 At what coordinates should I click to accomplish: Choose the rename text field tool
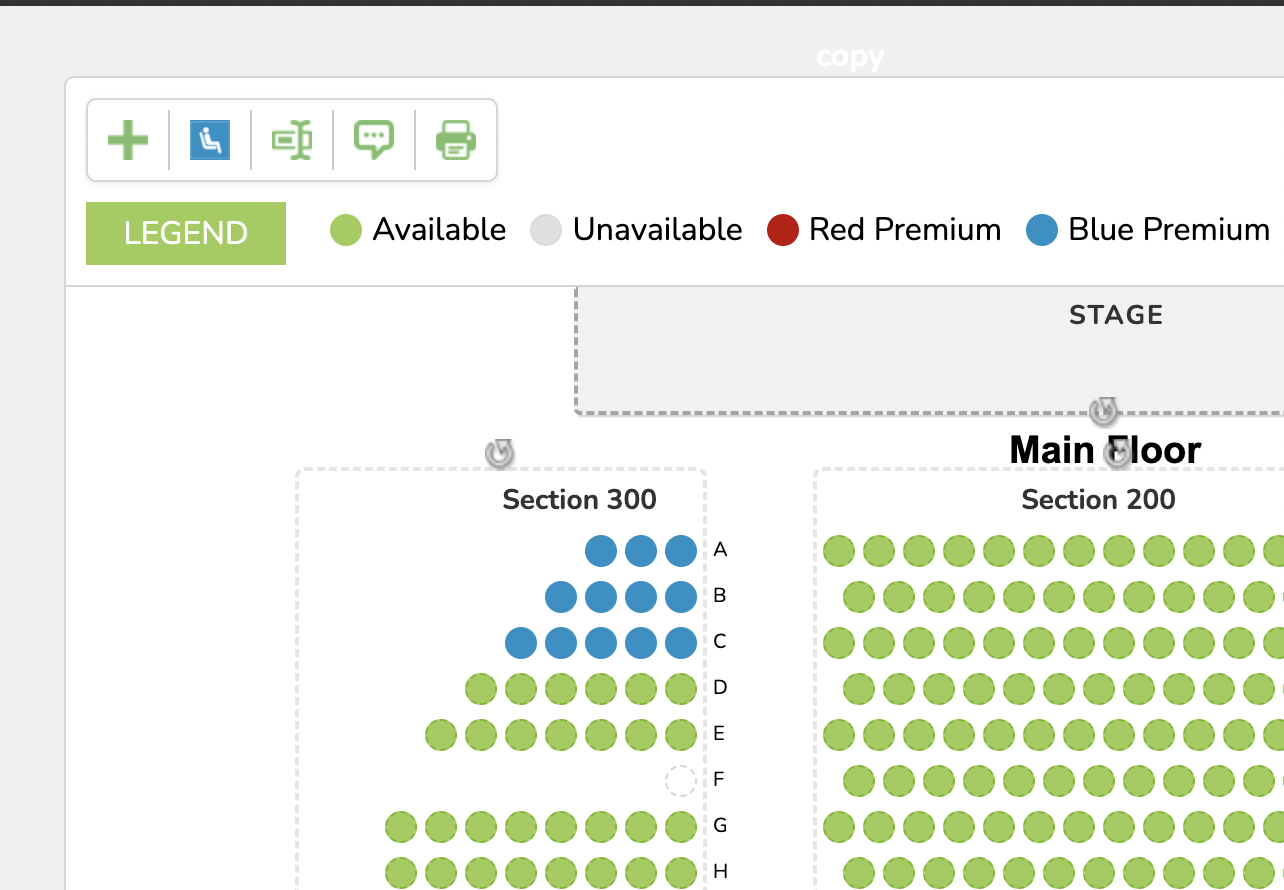(292, 140)
